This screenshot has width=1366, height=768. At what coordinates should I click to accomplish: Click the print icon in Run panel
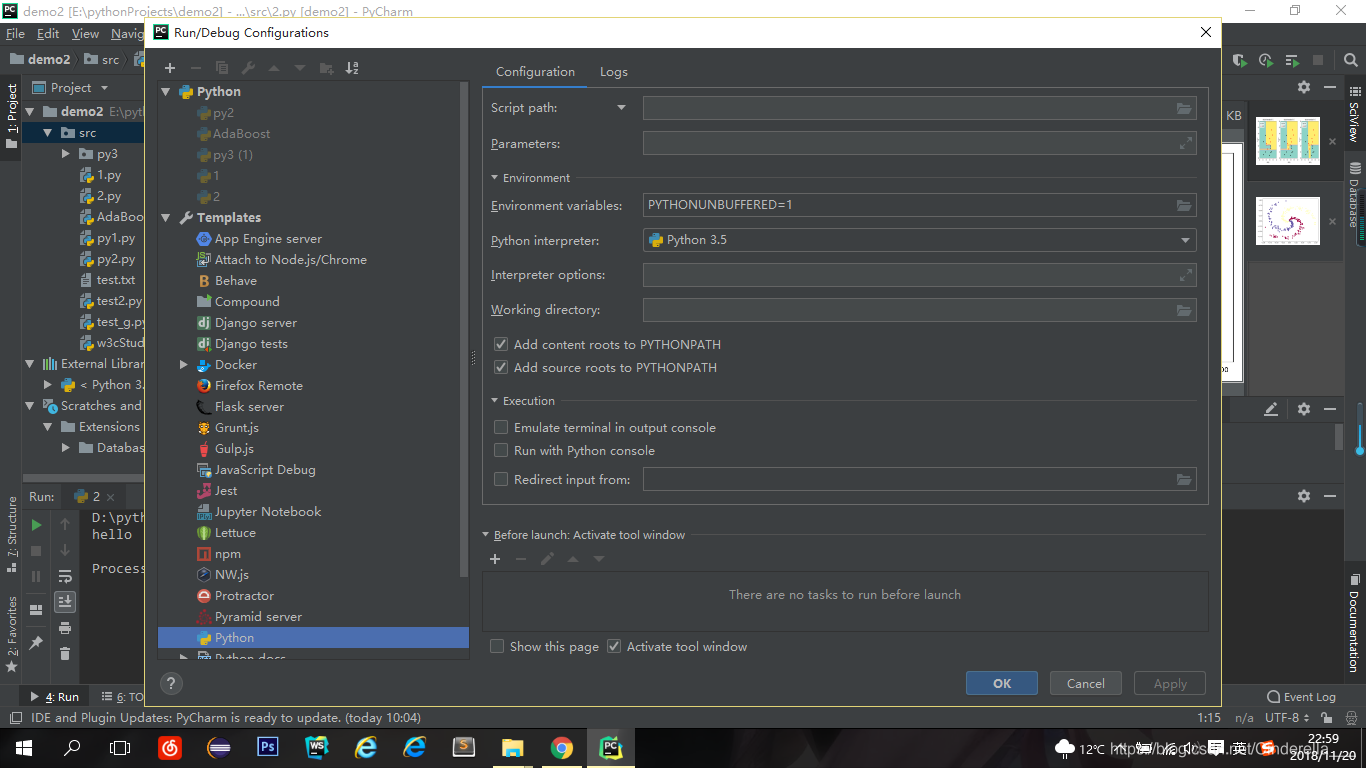[65, 628]
